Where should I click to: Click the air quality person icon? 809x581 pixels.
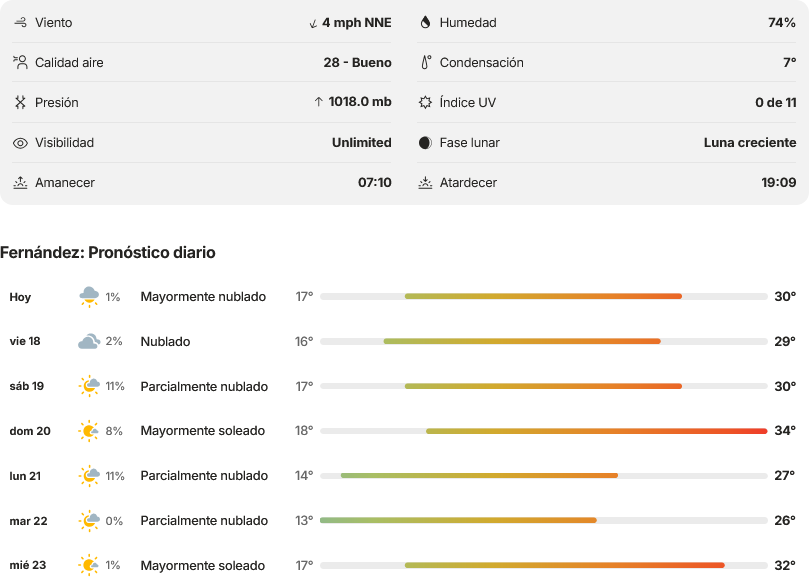20,62
